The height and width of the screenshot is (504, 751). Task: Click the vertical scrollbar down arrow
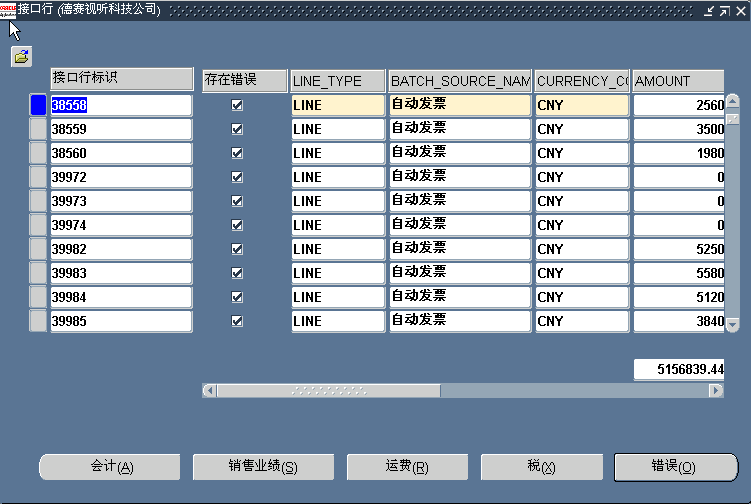click(x=732, y=324)
